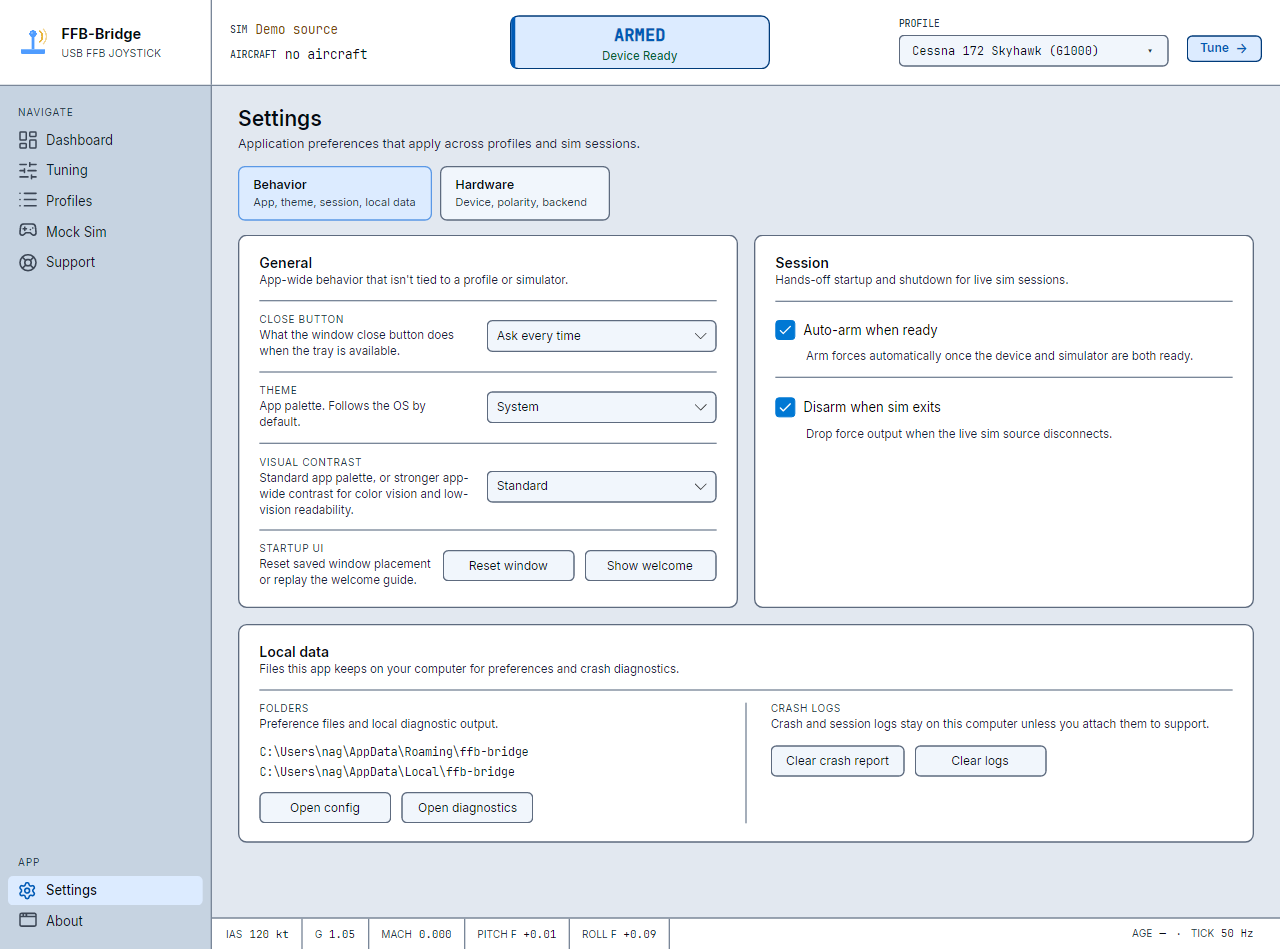Click the Profiles list icon in sidebar
Screen dimensions: 1280x949
pos(28,201)
